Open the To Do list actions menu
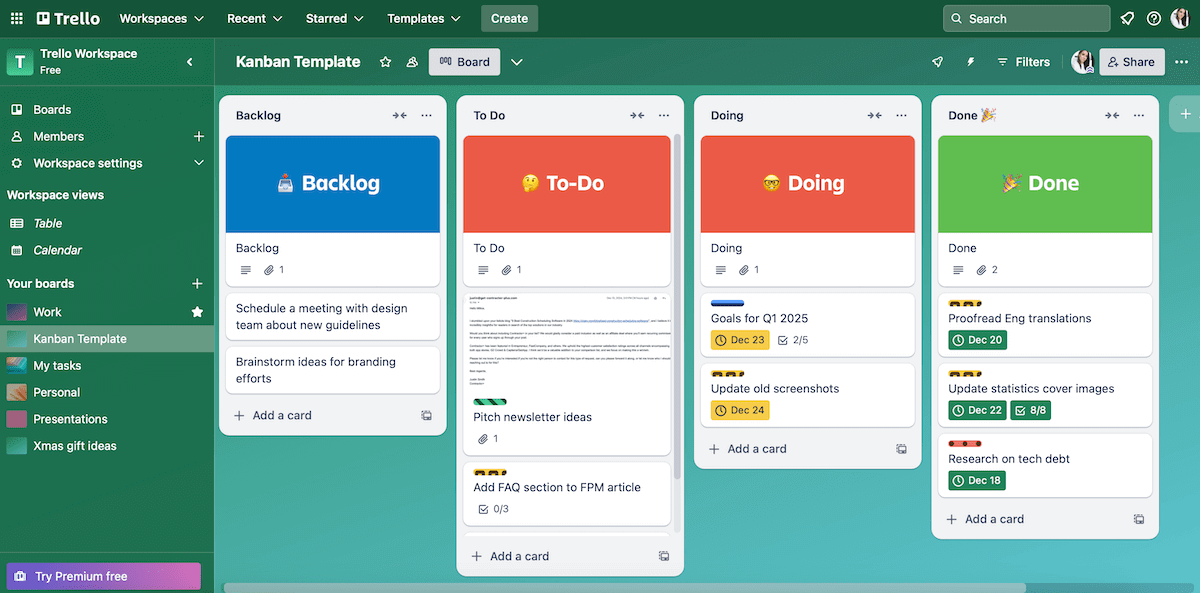The width and height of the screenshot is (1200, 593). [664, 115]
